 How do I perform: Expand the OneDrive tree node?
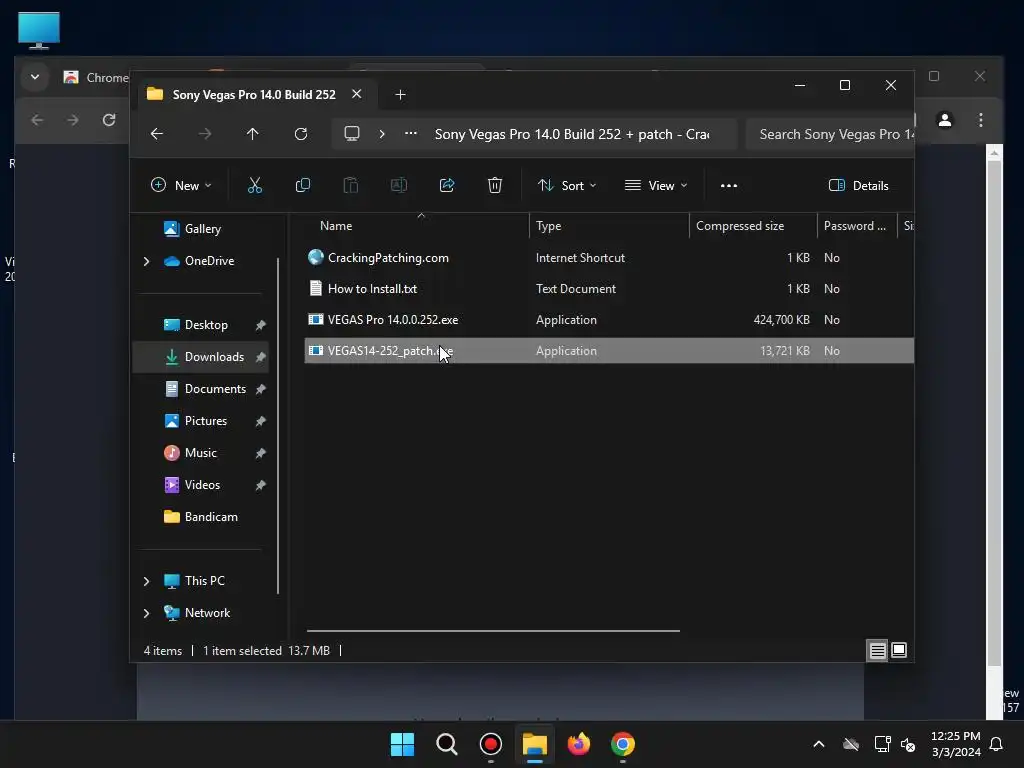click(x=146, y=261)
